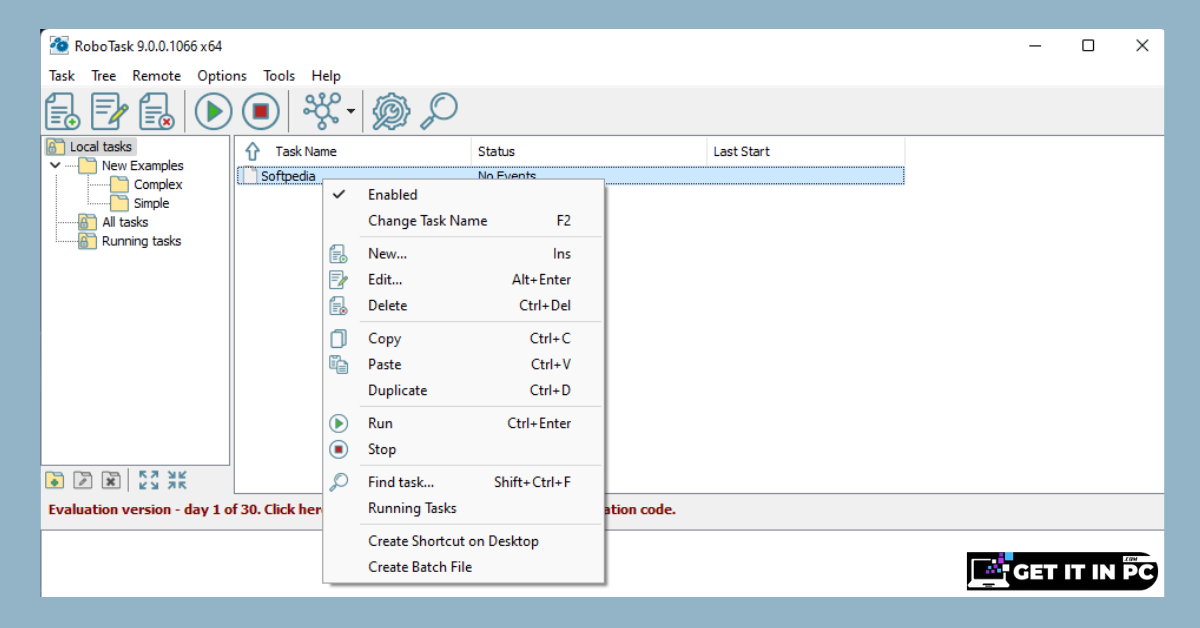The image size is (1200, 628).
Task: Select the Complex folder in tree
Action: [x=158, y=185]
